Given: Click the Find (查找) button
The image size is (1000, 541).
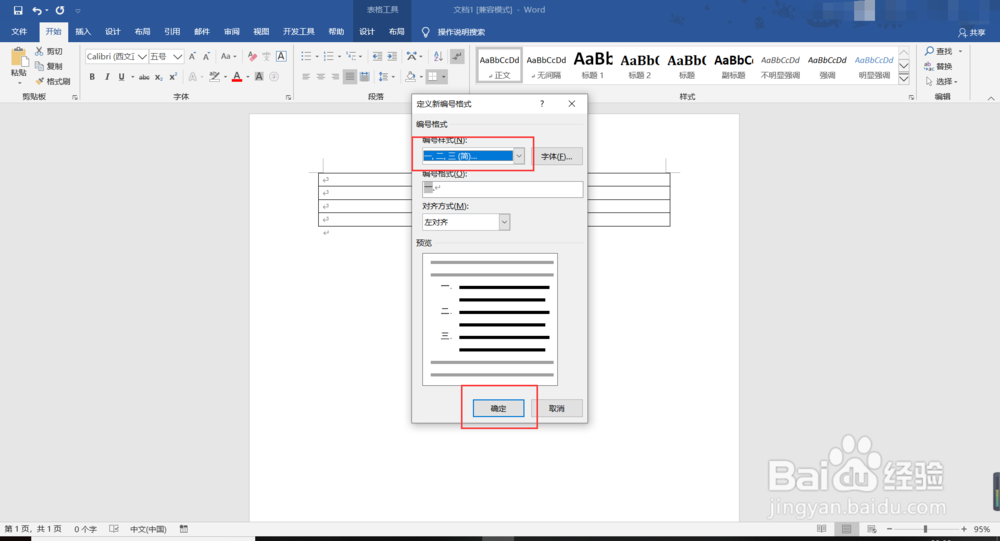Looking at the screenshot, I should 939,51.
